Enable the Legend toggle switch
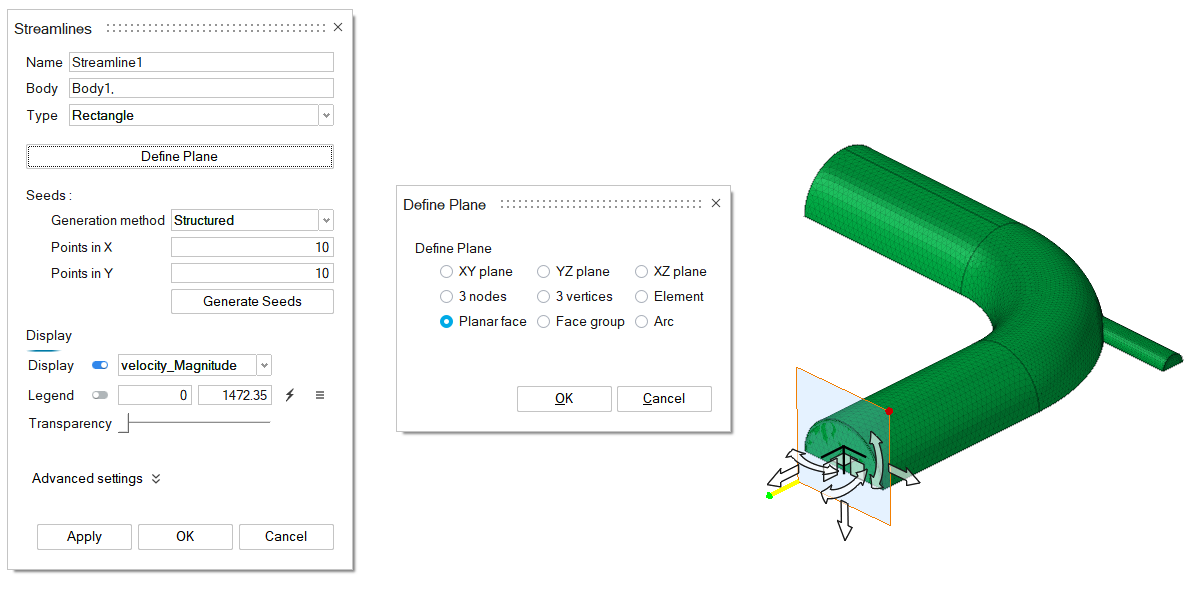The image size is (1203, 589). point(100,395)
